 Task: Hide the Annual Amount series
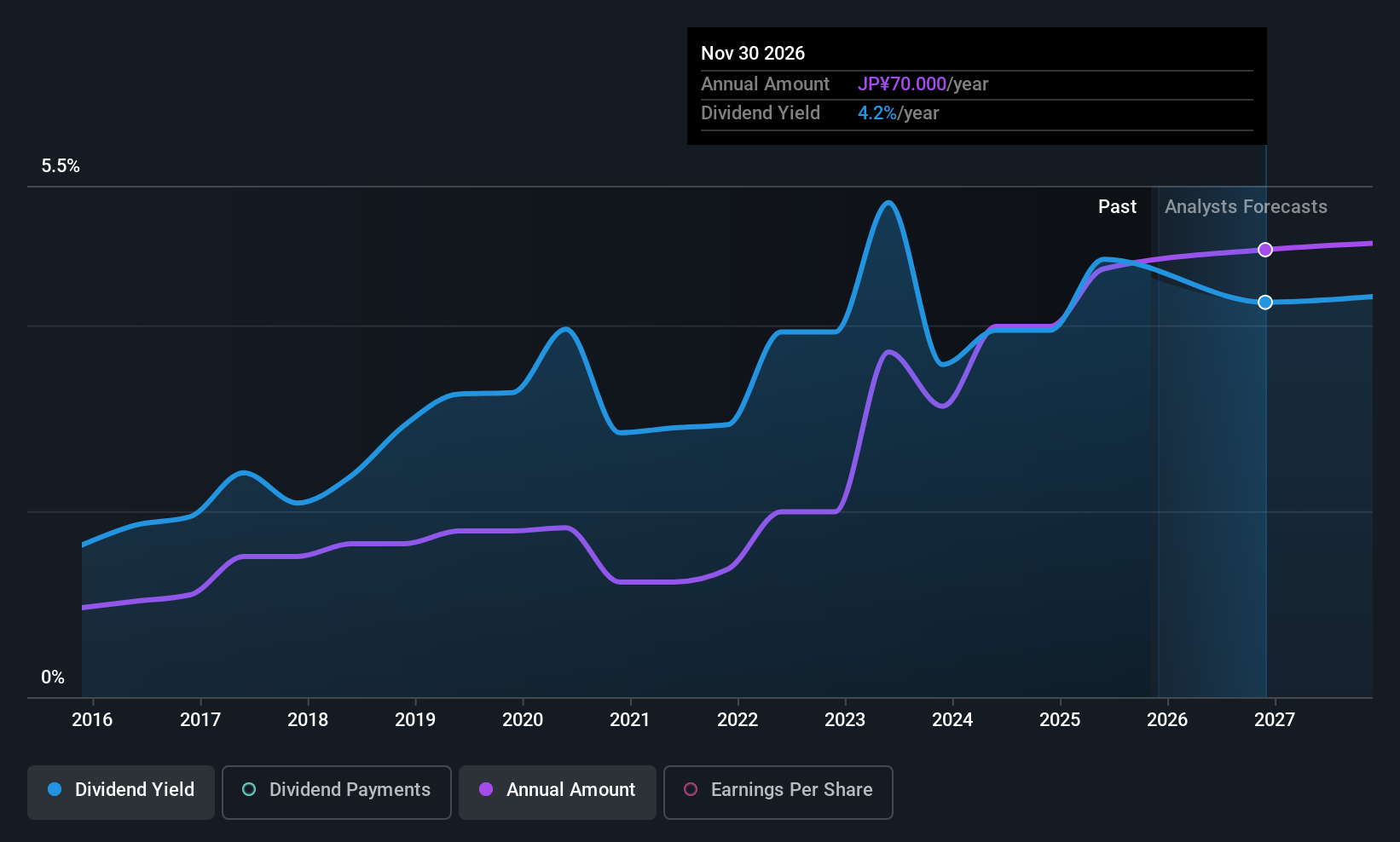[x=558, y=790]
